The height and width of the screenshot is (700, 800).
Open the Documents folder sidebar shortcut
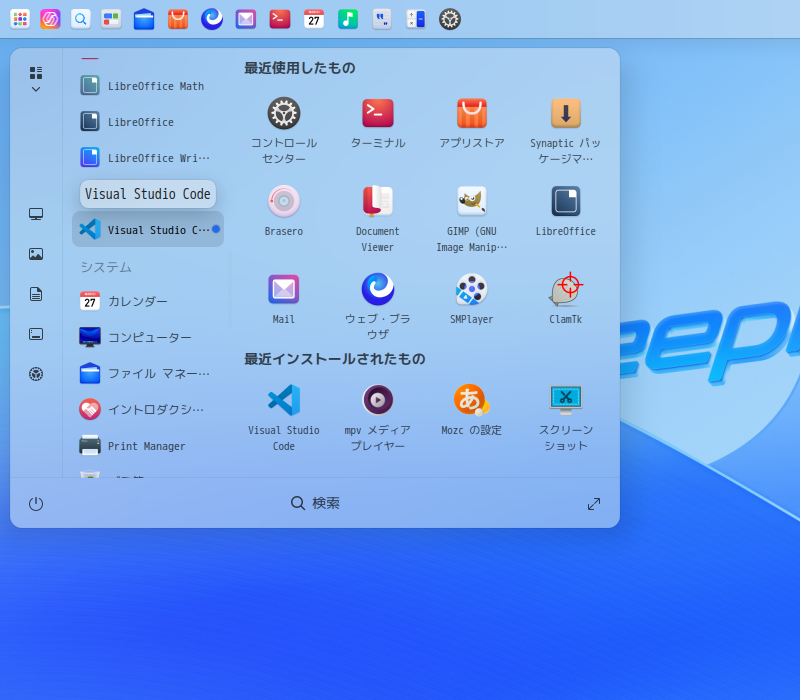tap(36, 294)
